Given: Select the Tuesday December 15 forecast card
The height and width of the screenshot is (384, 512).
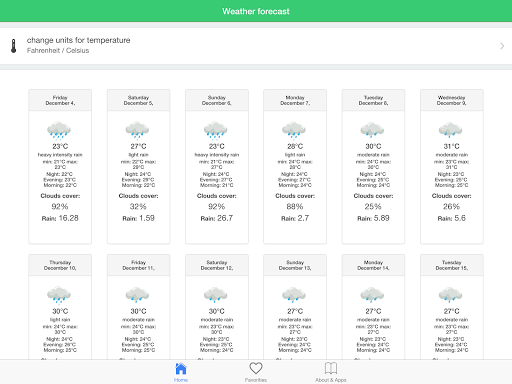Looking at the screenshot, I should [x=452, y=307].
